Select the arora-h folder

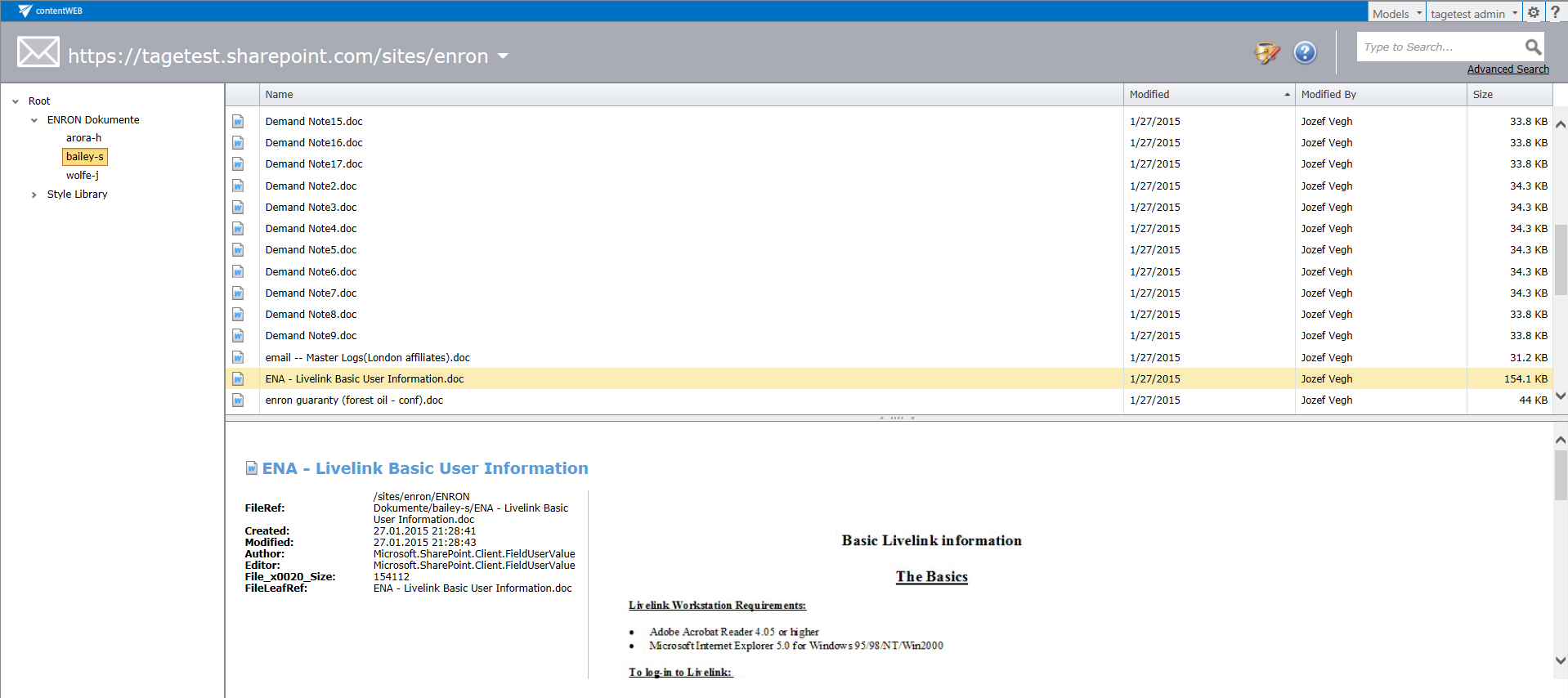click(83, 138)
